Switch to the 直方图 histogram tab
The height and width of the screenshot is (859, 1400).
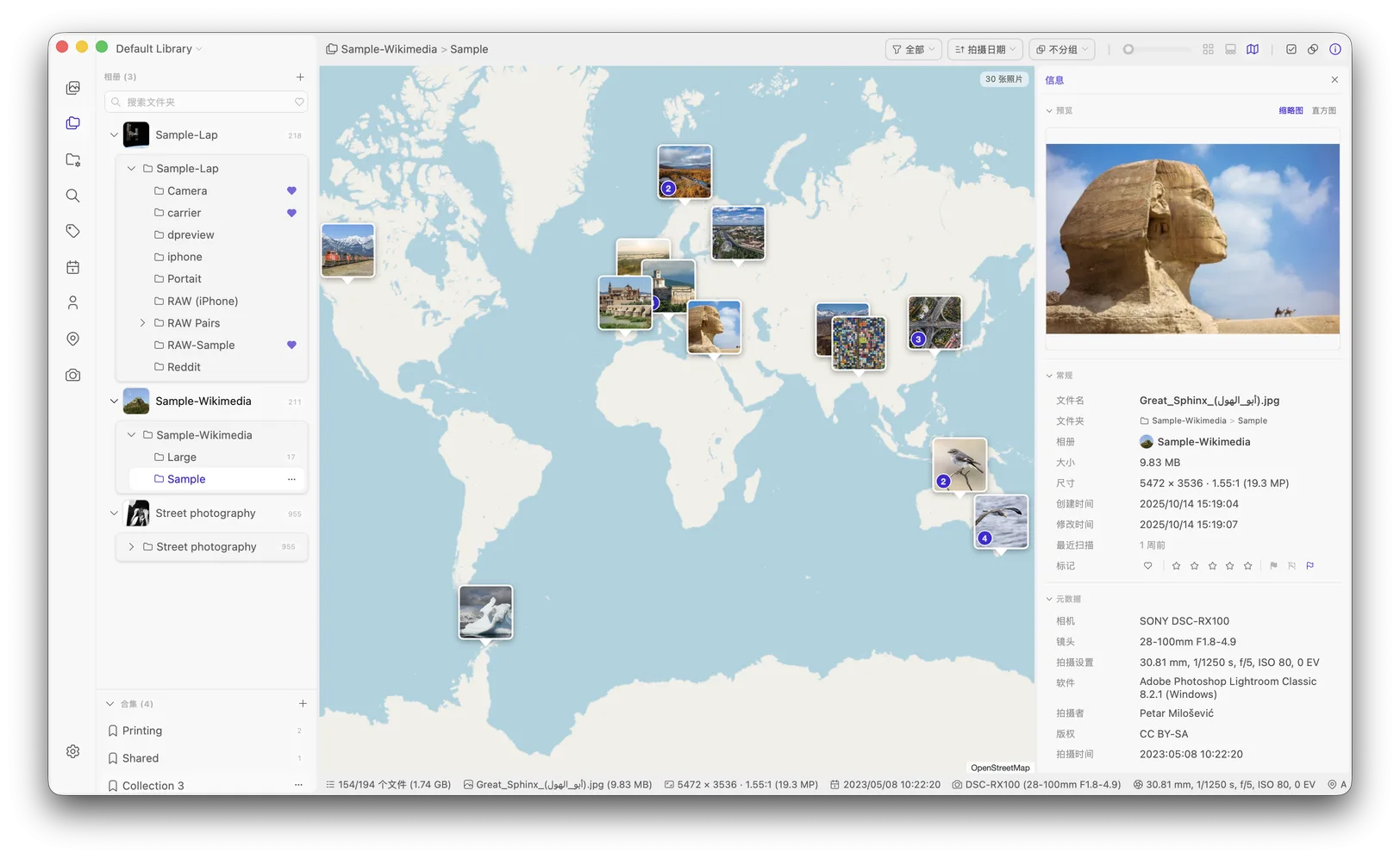point(1323,110)
